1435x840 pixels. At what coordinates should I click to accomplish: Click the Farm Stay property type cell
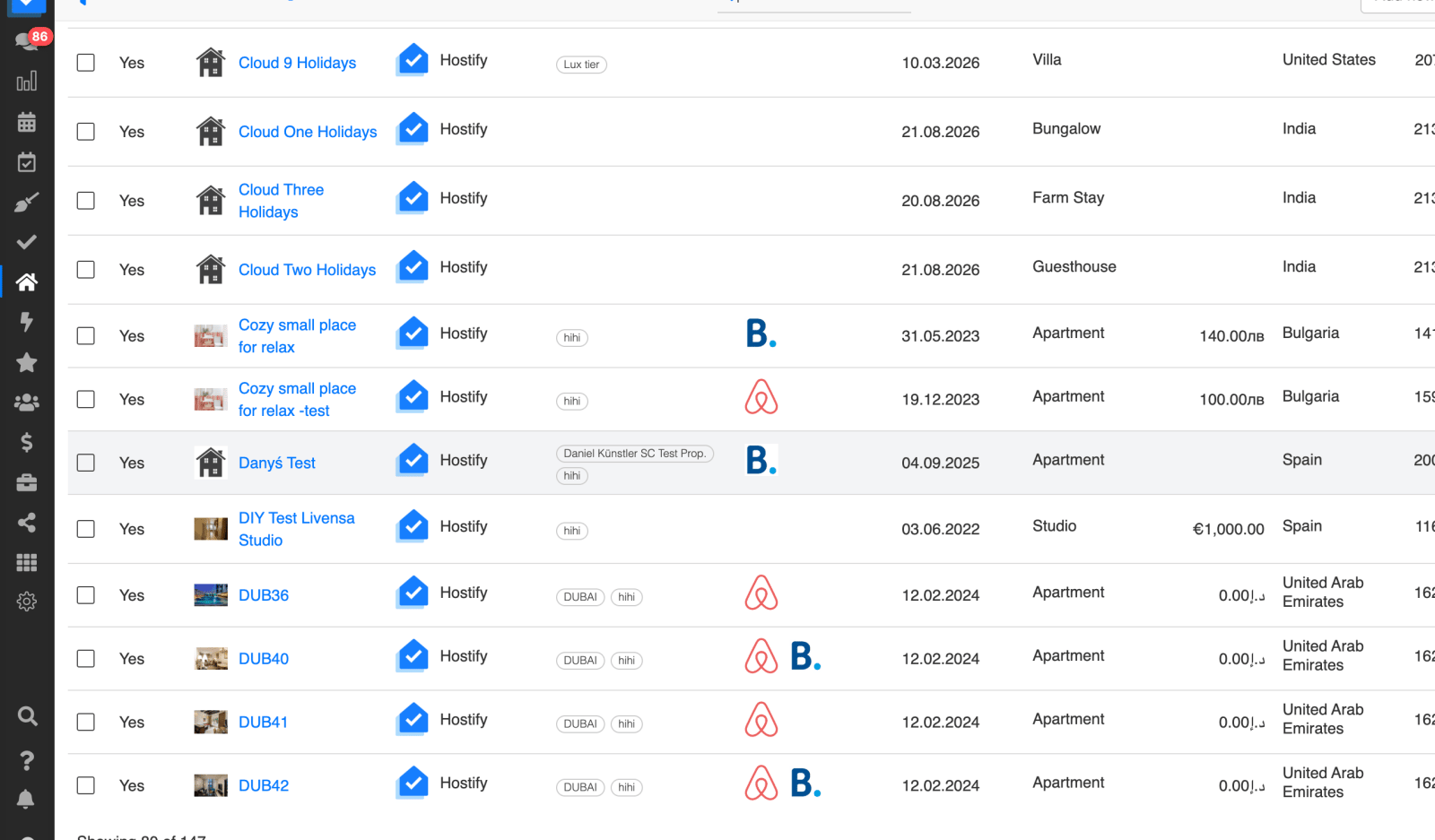(x=1068, y=197)
